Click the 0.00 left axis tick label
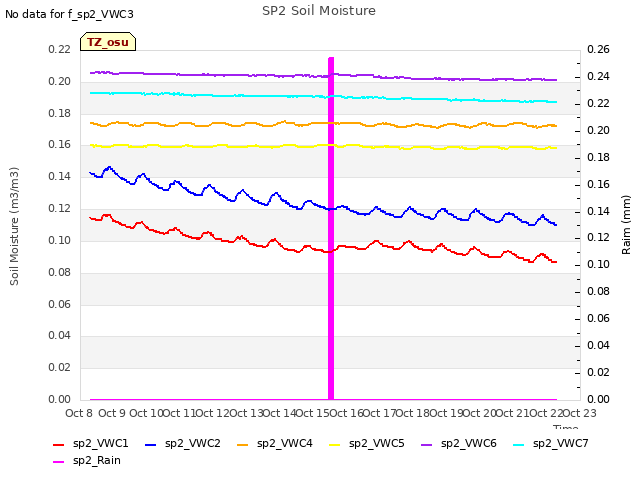 (60, 399)
